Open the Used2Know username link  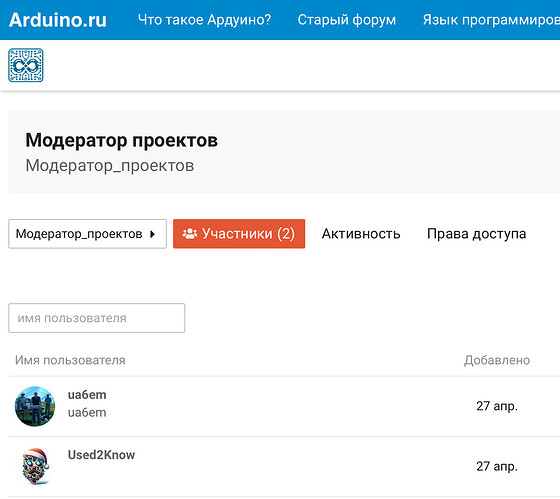coord(101,455)
